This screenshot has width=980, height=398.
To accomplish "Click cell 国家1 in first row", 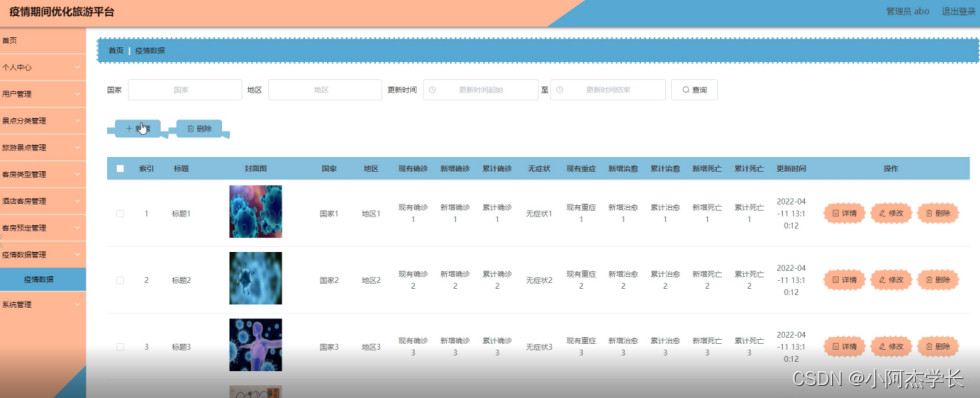I will click(329, 214).
